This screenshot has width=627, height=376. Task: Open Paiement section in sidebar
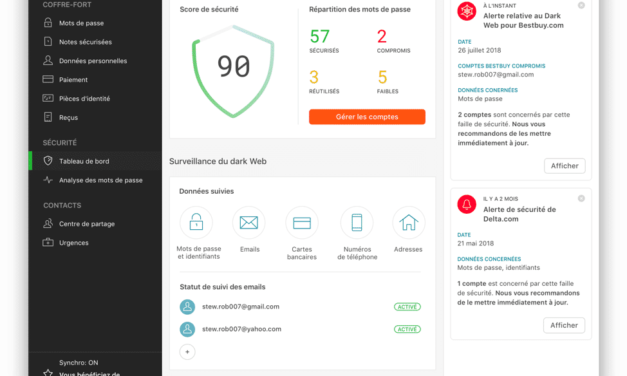pos(73,80)
